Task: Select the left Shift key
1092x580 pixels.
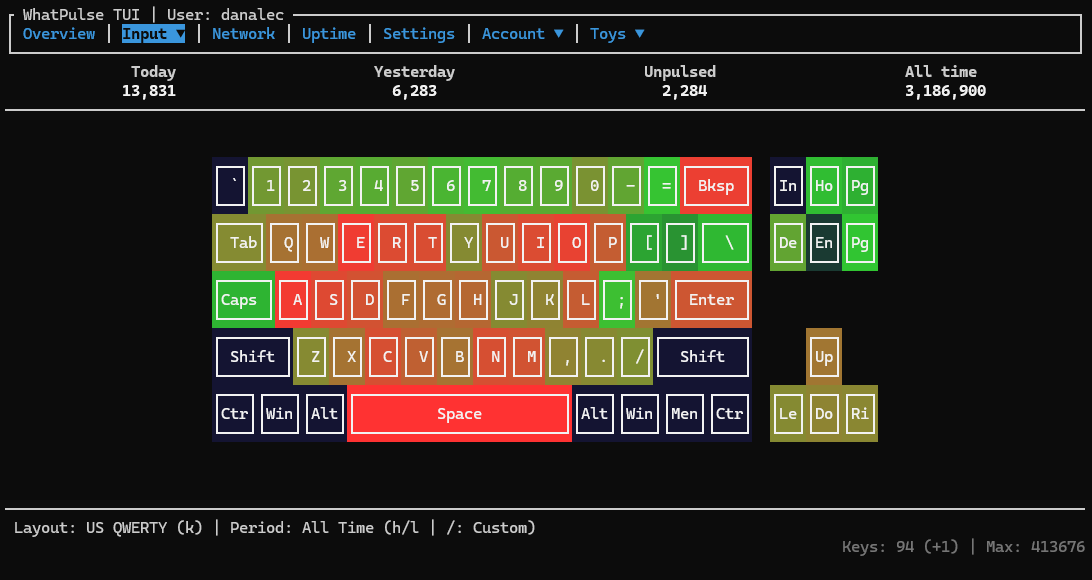Action: pyautogui.click(x=252, y=357)
